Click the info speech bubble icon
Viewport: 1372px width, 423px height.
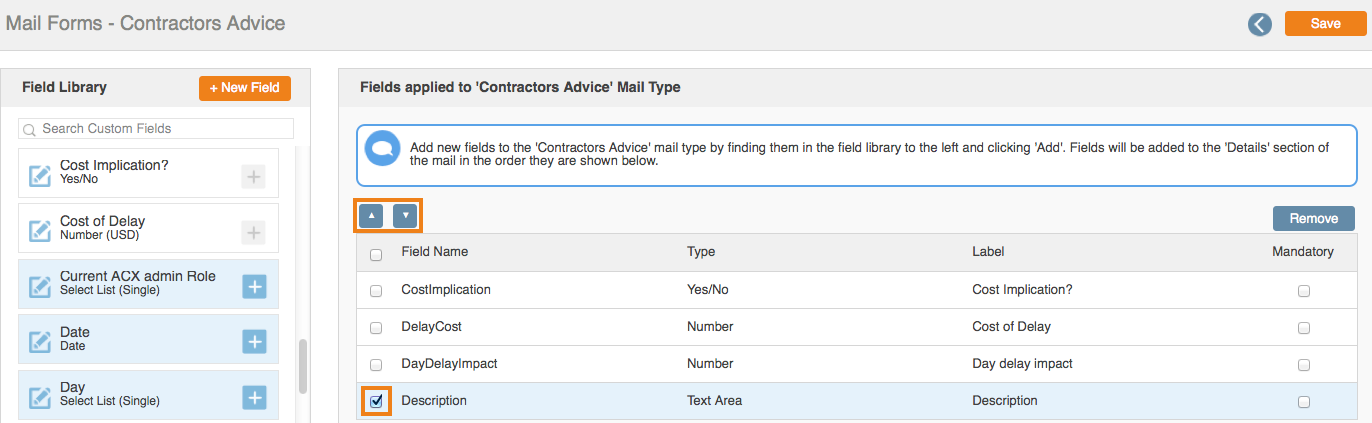382,148
